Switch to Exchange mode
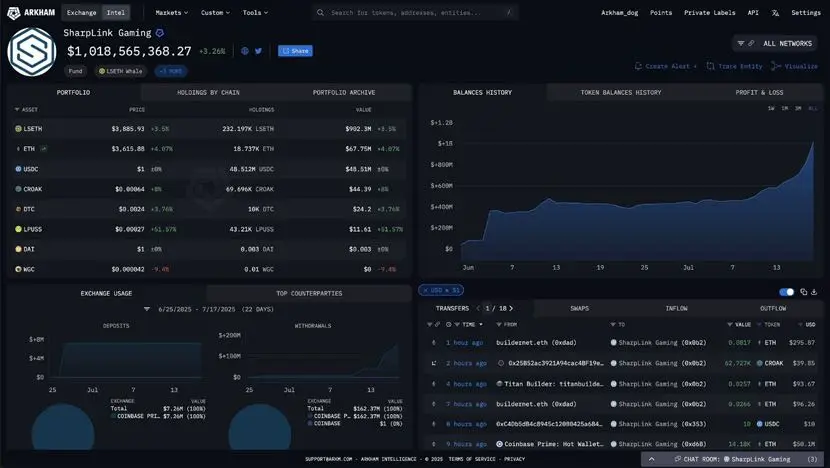Screen dimensions: 830x468 pos(82,13)
